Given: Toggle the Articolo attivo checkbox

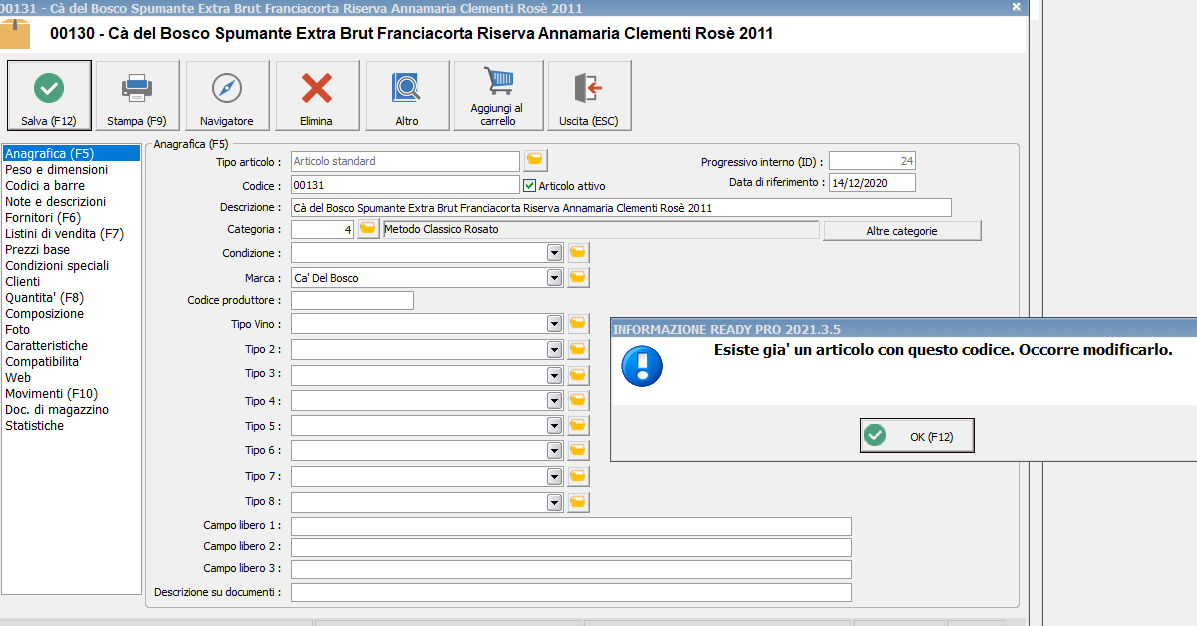Looking at the screenshot, I should pos(529,186).
